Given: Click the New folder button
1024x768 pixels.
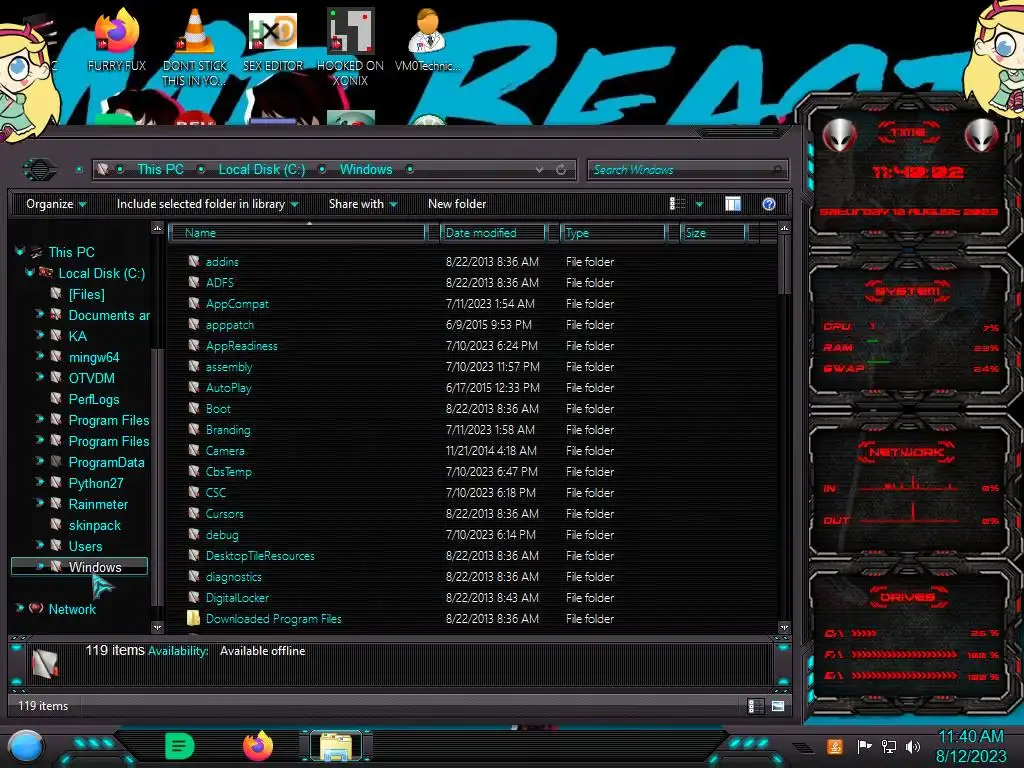Looking at the screenshot, I should pyautogui.click(x=457, y=204).
